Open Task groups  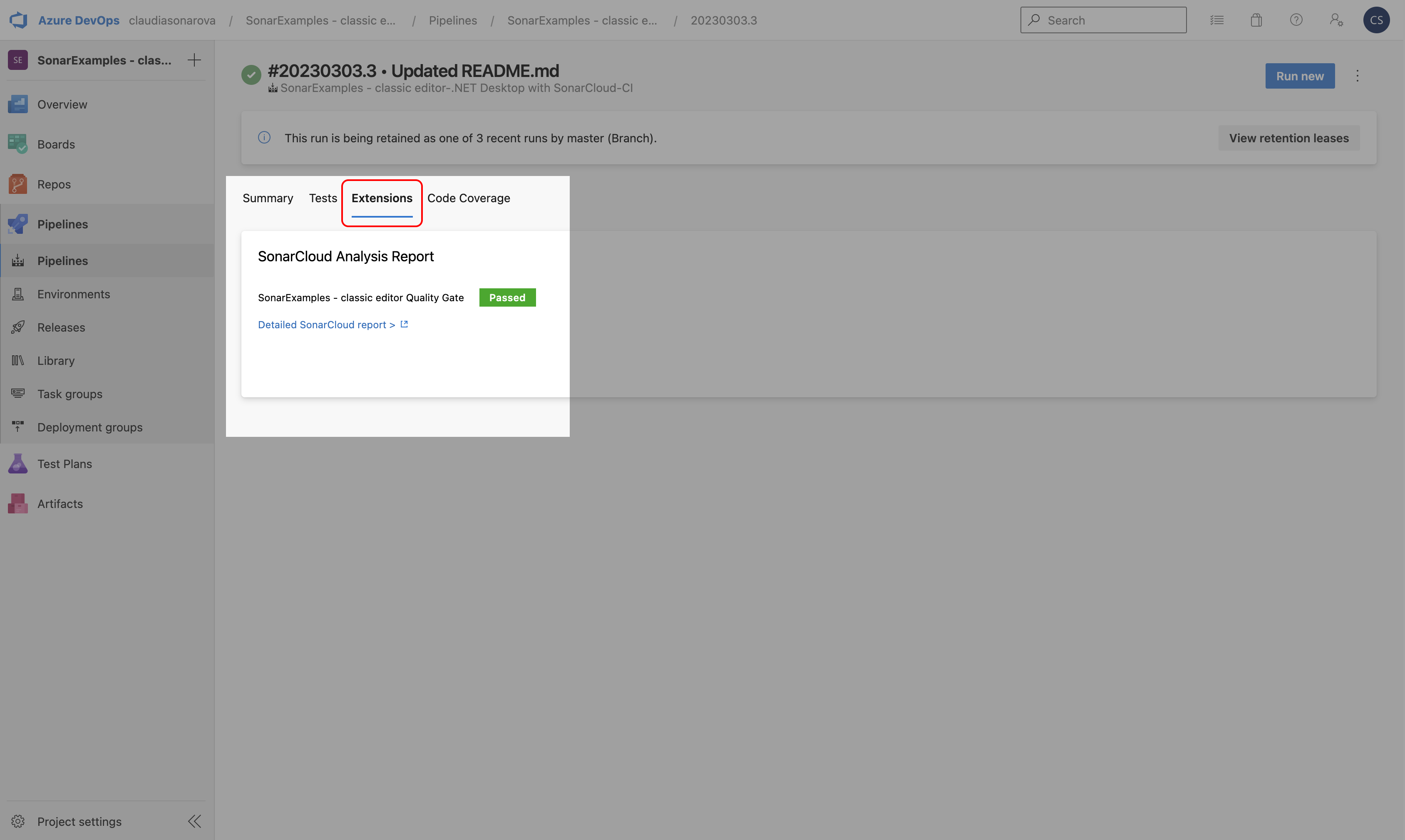click(x=107, y=394)
